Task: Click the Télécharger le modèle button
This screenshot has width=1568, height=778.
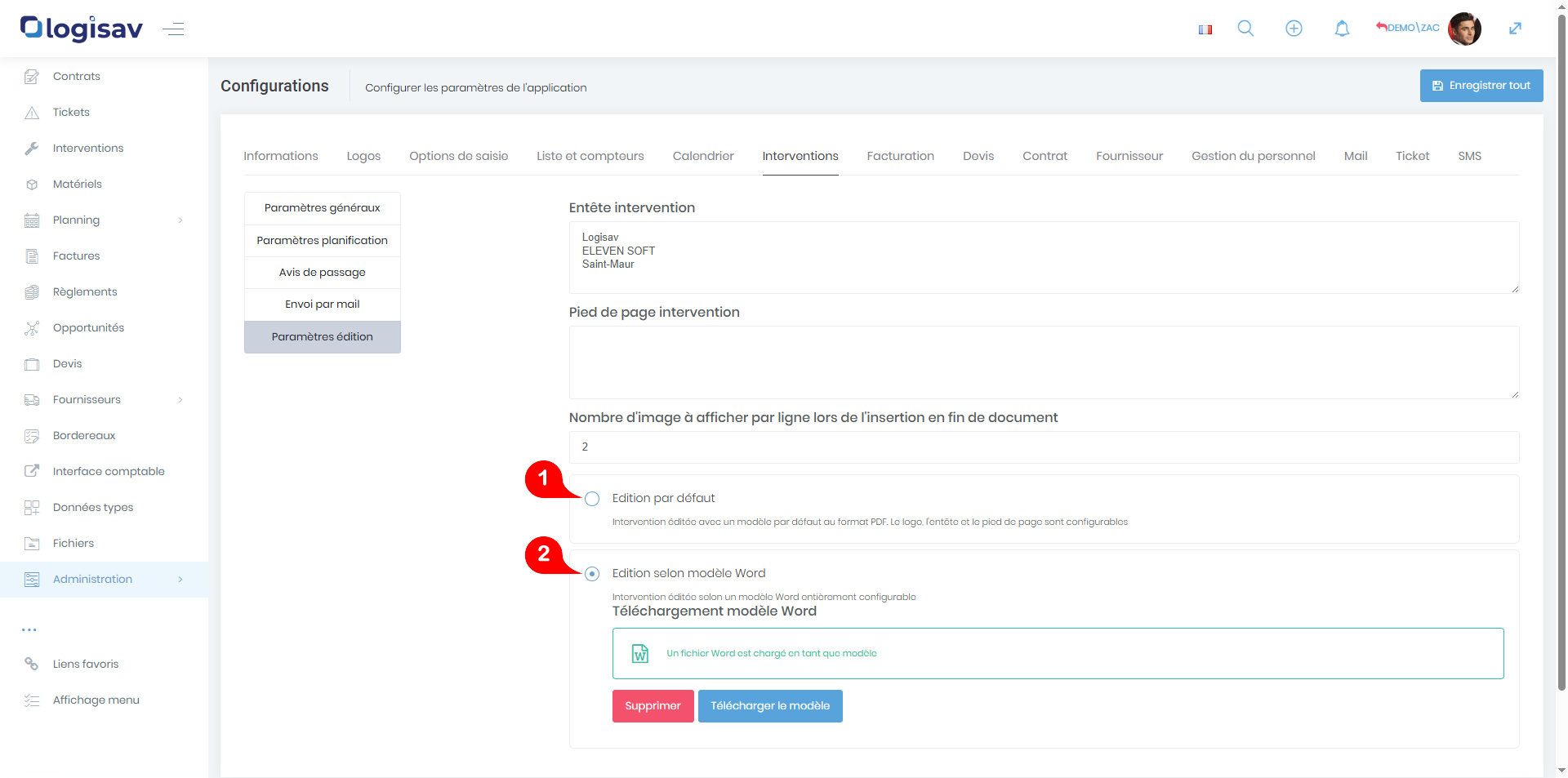Action: pos(769,706)
